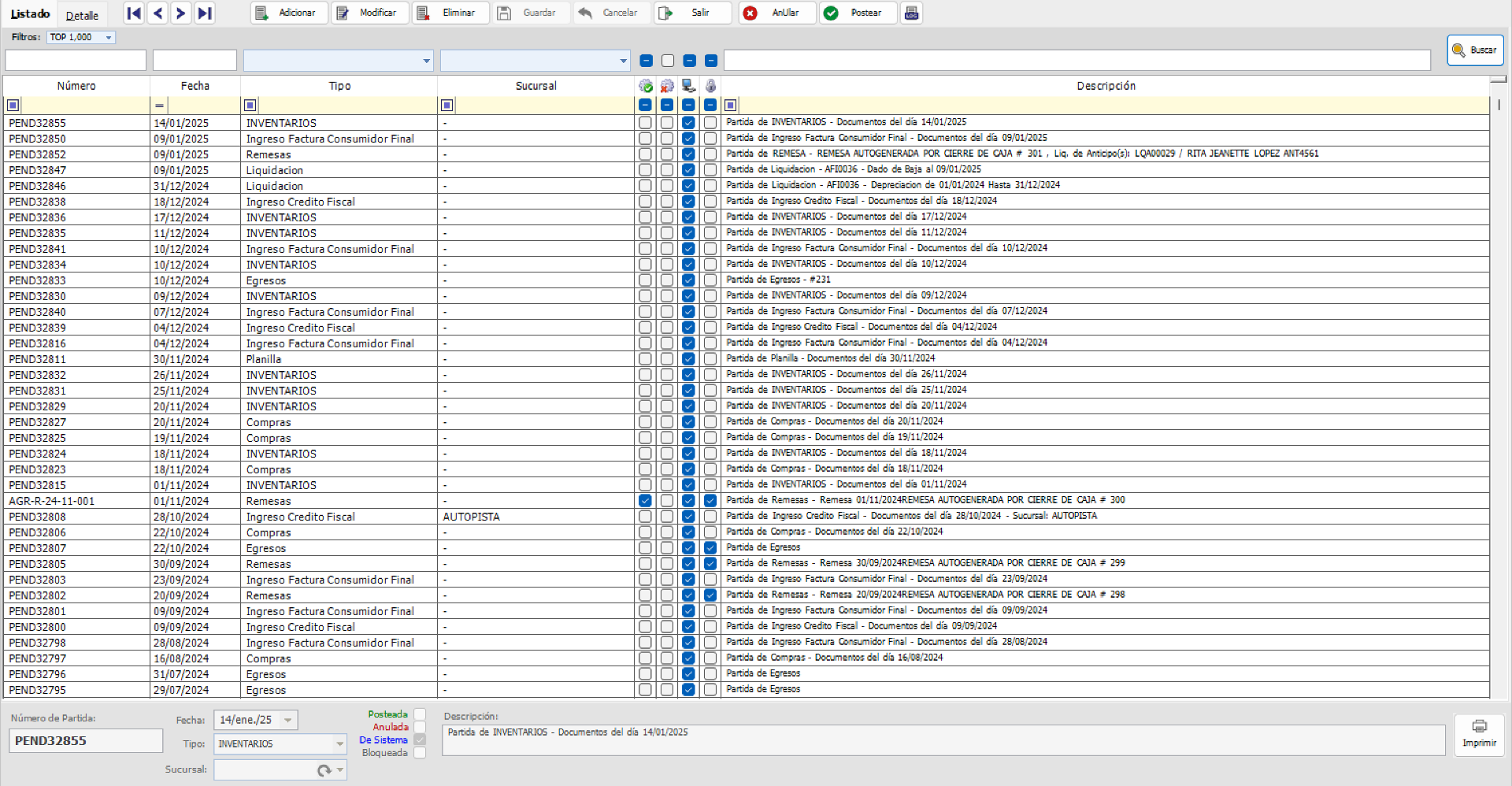This screenshot has width=1512, height=786.
Task: Click the Buscar button
Action: point(1475,50)
